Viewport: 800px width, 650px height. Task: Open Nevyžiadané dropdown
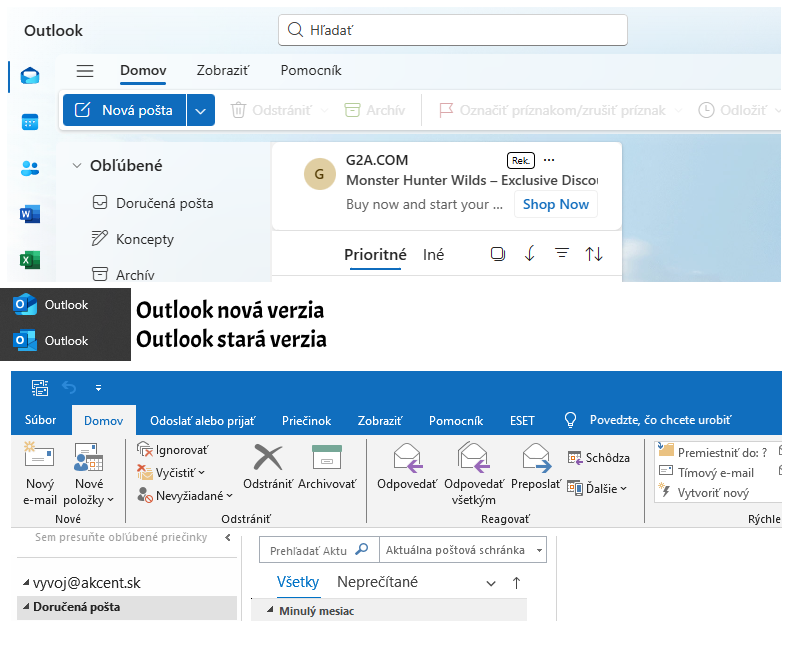[185, 495]
